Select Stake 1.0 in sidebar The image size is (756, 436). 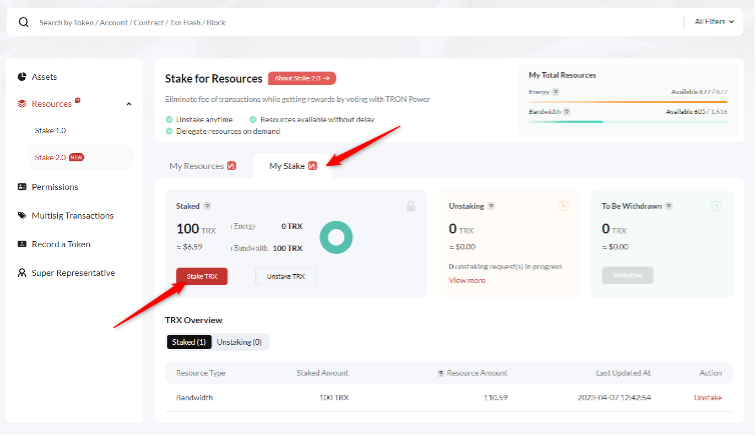pos(50,131)
